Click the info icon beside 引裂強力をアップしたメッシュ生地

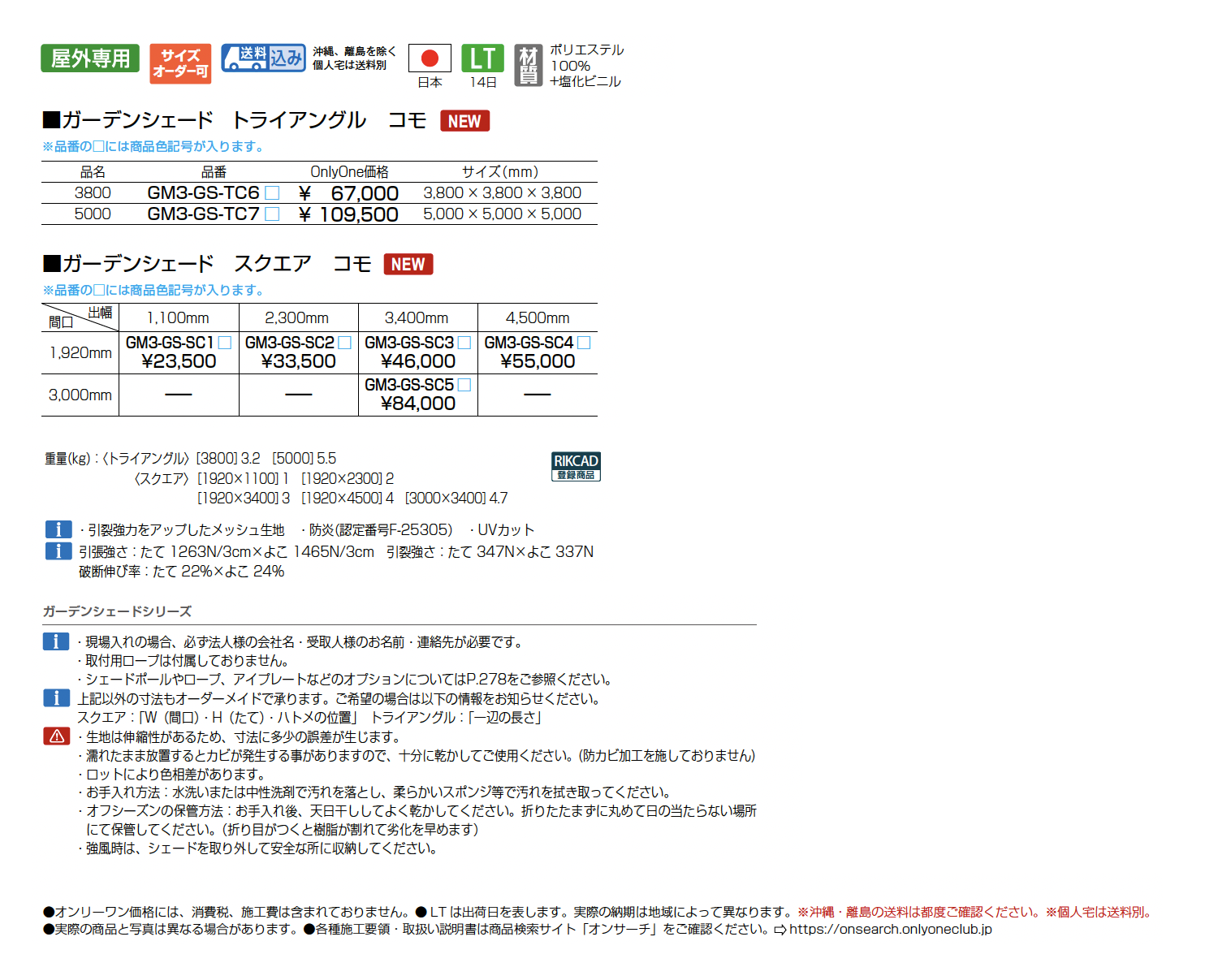tap(58, 529)
